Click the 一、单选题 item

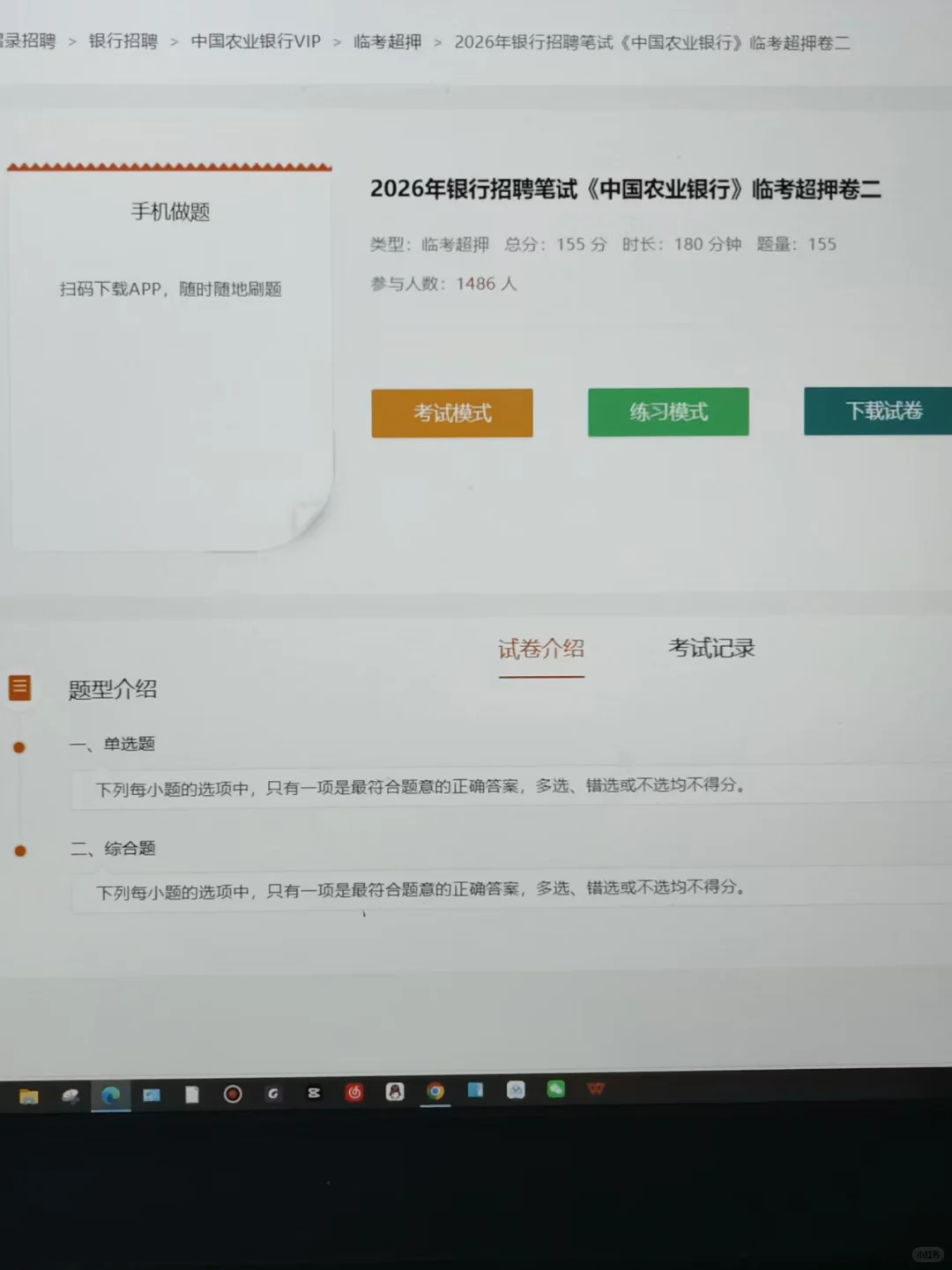(112, 744)
